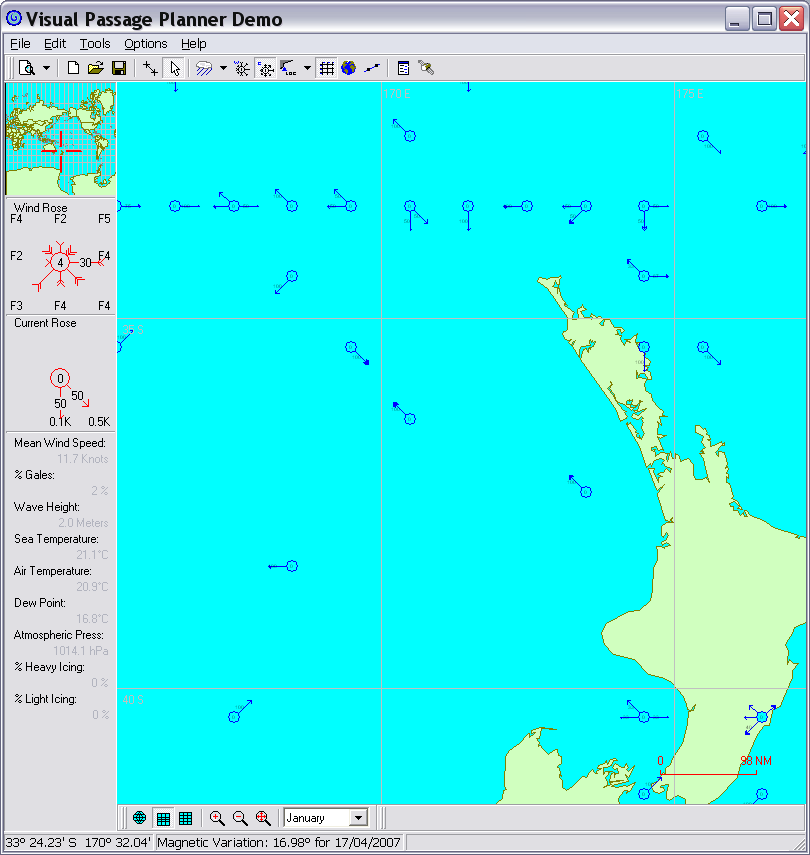Click the world overview map thumbnail

coord(61,140)
